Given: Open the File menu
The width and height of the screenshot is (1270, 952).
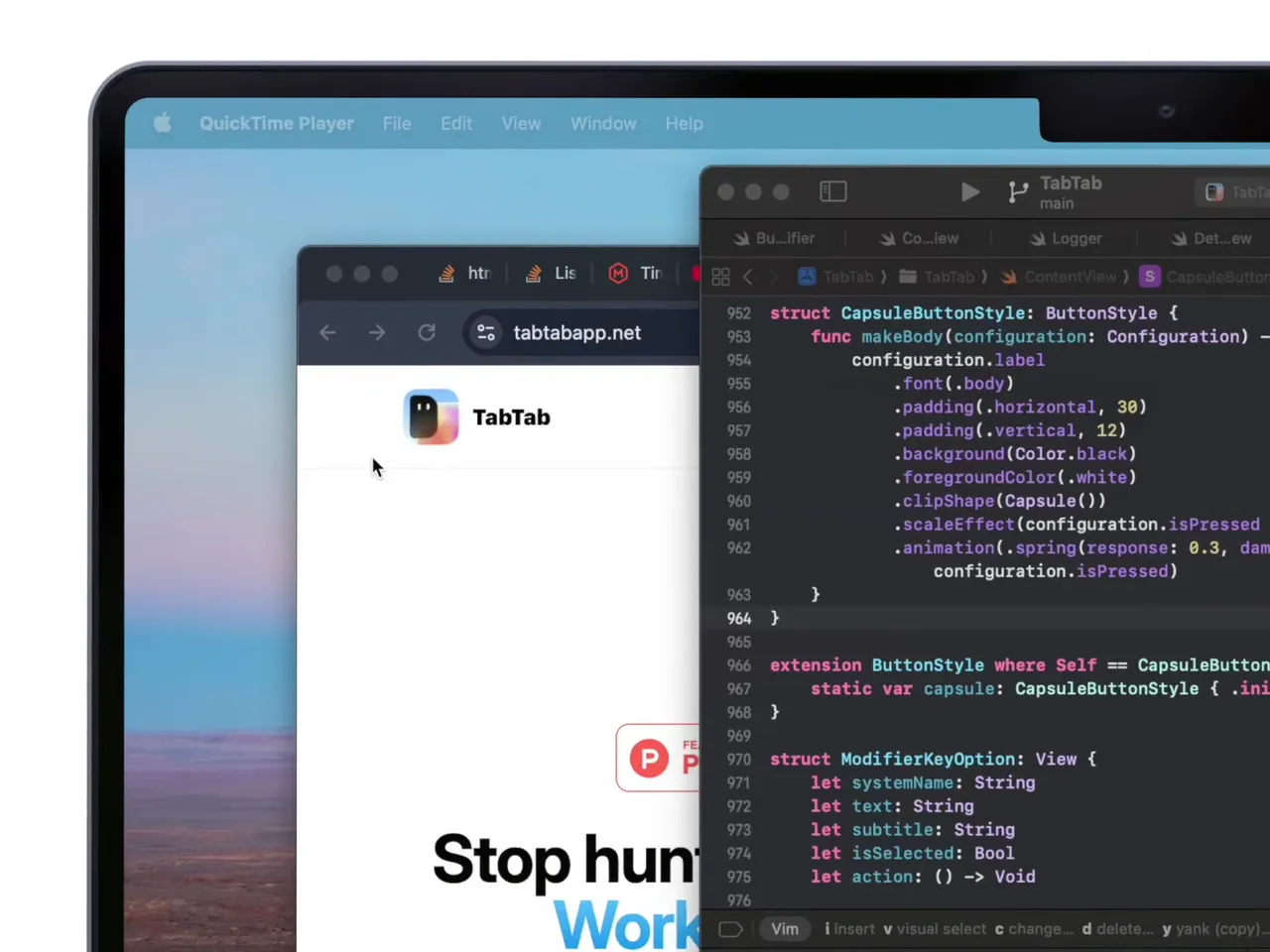Looking at the screenshot, I should pos(397,123).
